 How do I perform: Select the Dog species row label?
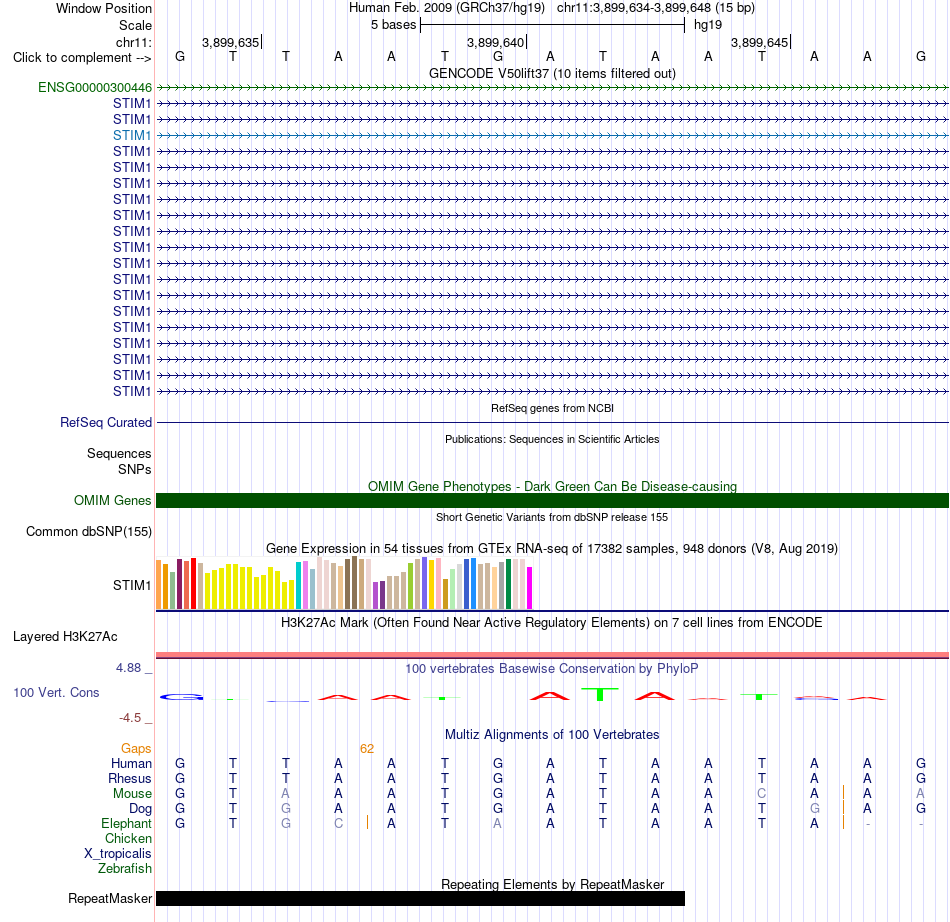141,809
